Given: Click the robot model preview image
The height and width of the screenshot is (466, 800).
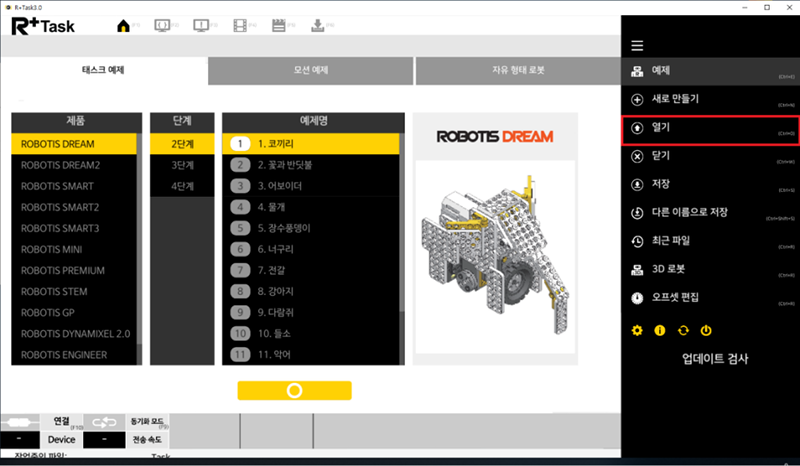Looking at the screenshot, I should [495, 257].
